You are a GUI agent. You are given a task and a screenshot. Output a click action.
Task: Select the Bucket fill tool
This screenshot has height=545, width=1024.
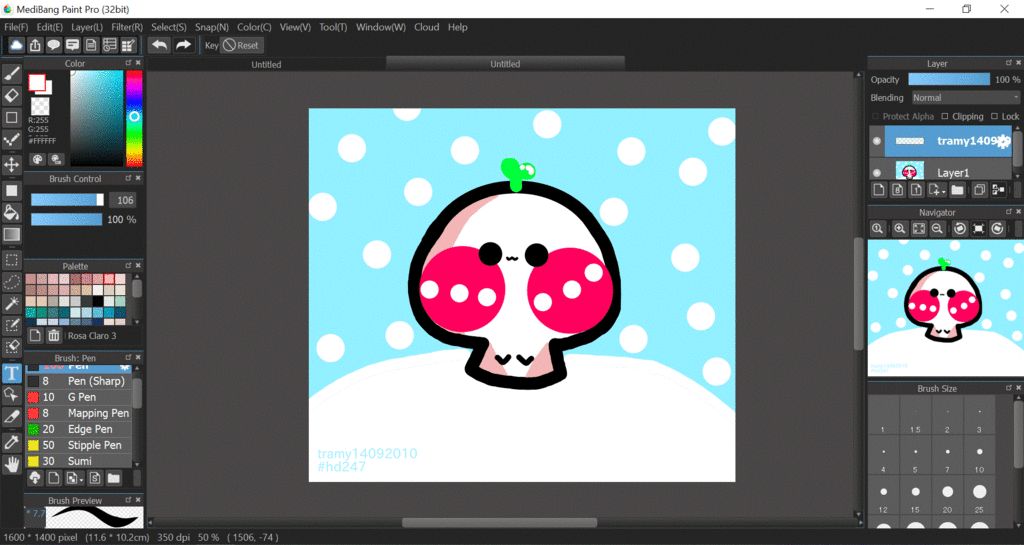click(x=12, y=212)
